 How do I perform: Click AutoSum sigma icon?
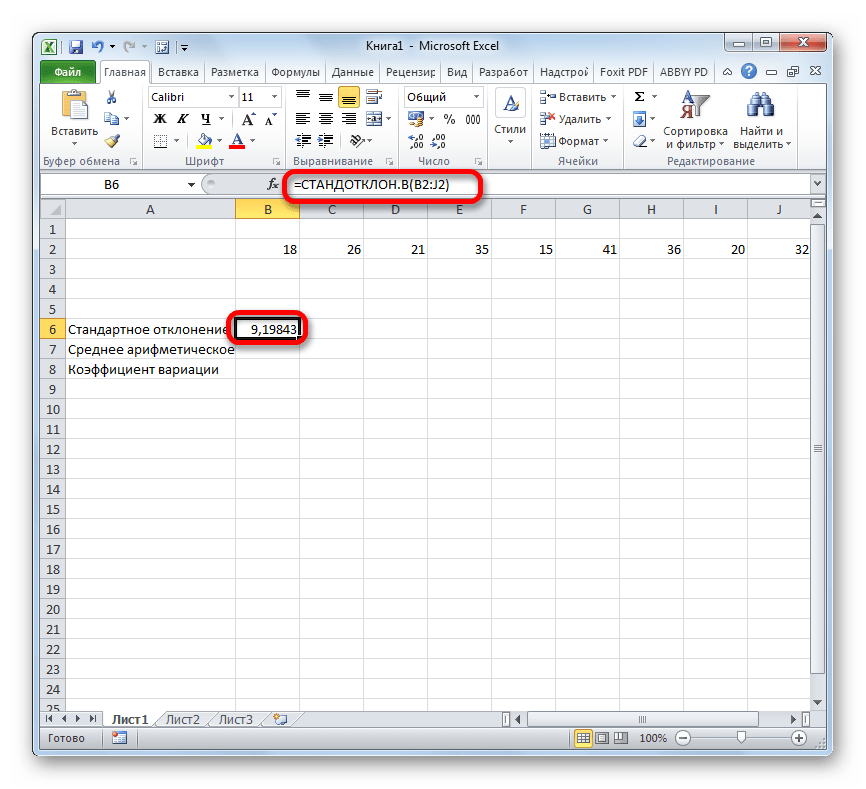pos(640,97)
